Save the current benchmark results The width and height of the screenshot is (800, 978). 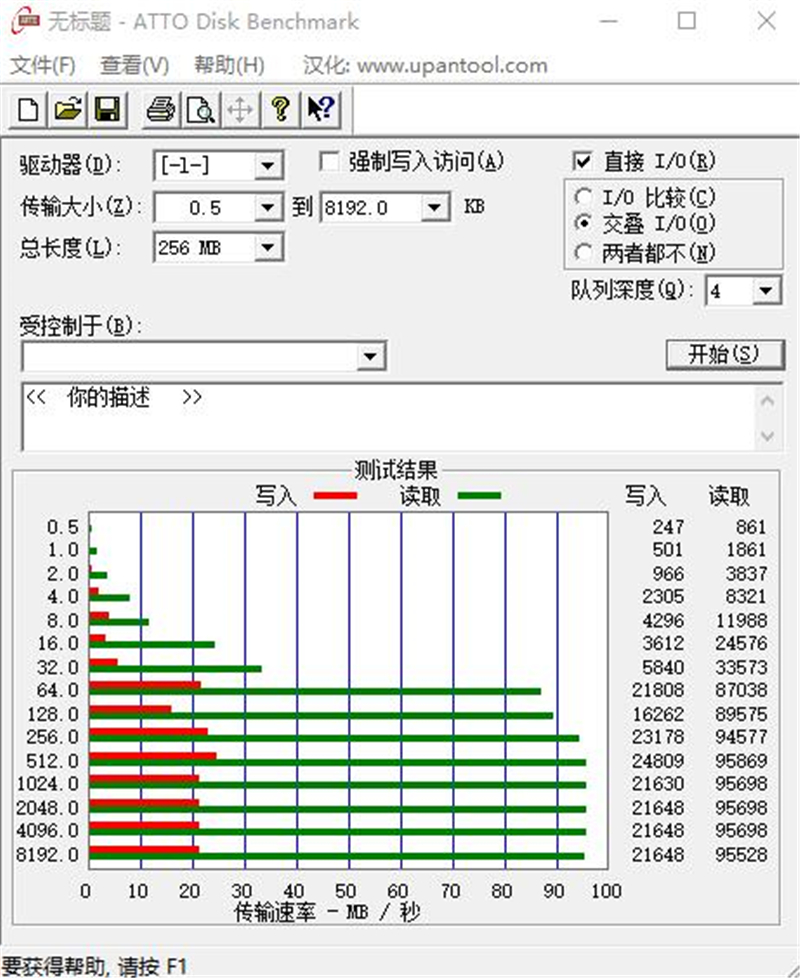point(106,110)
